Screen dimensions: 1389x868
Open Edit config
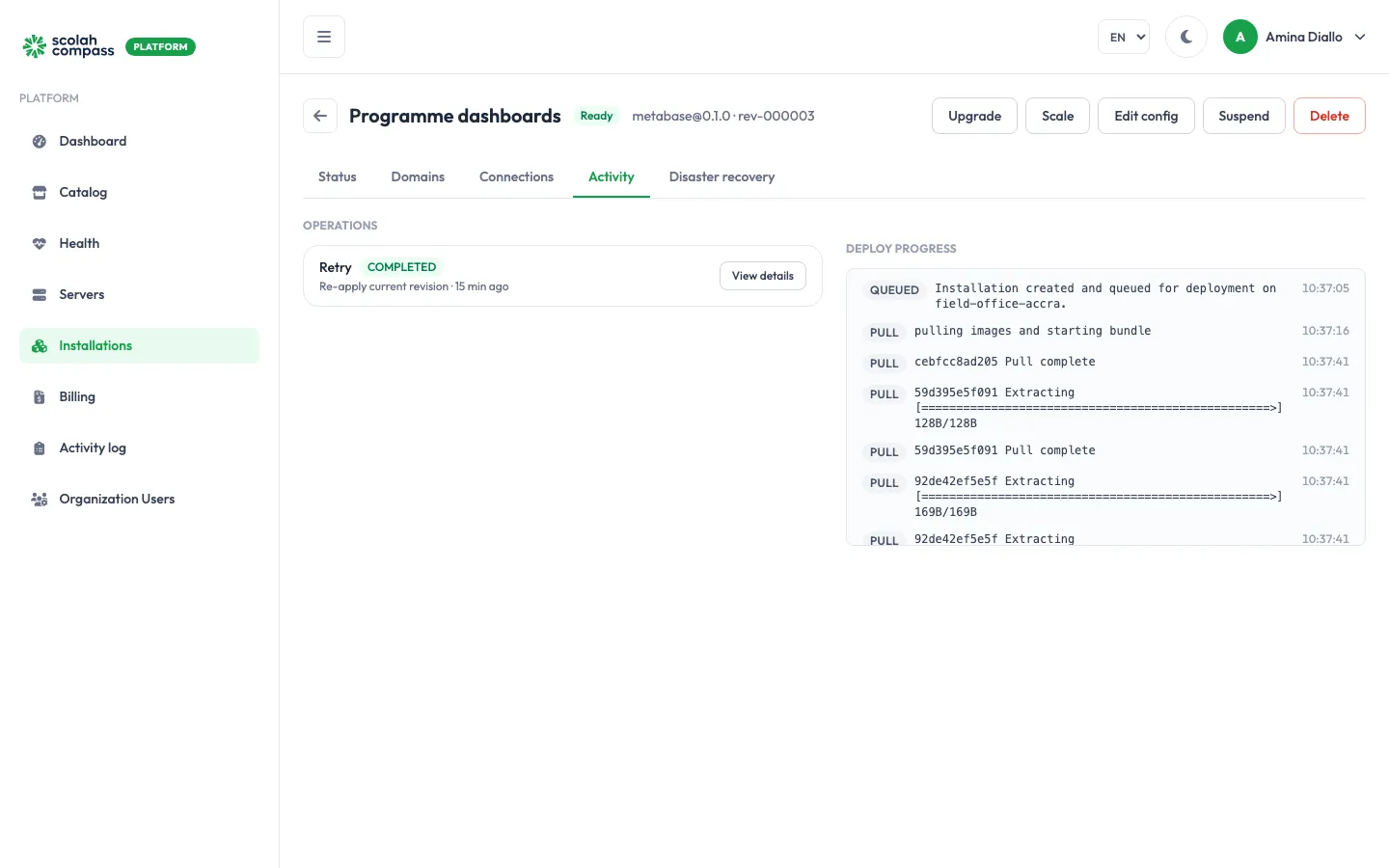tap(1146, 116)
